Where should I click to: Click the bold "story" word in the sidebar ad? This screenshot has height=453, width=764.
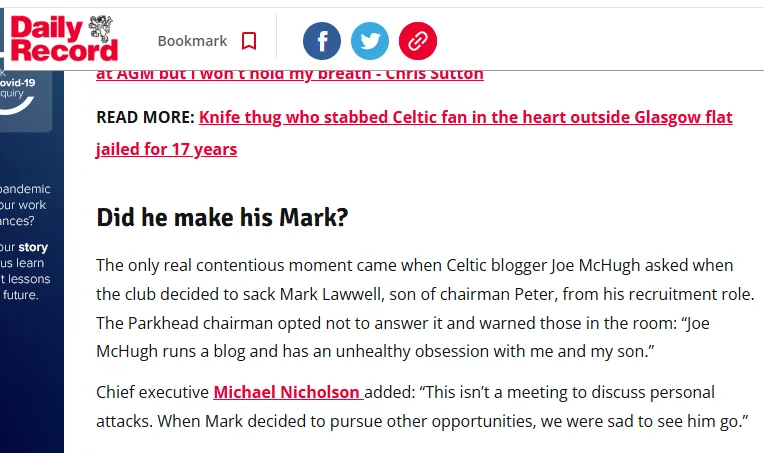(33, 247)
